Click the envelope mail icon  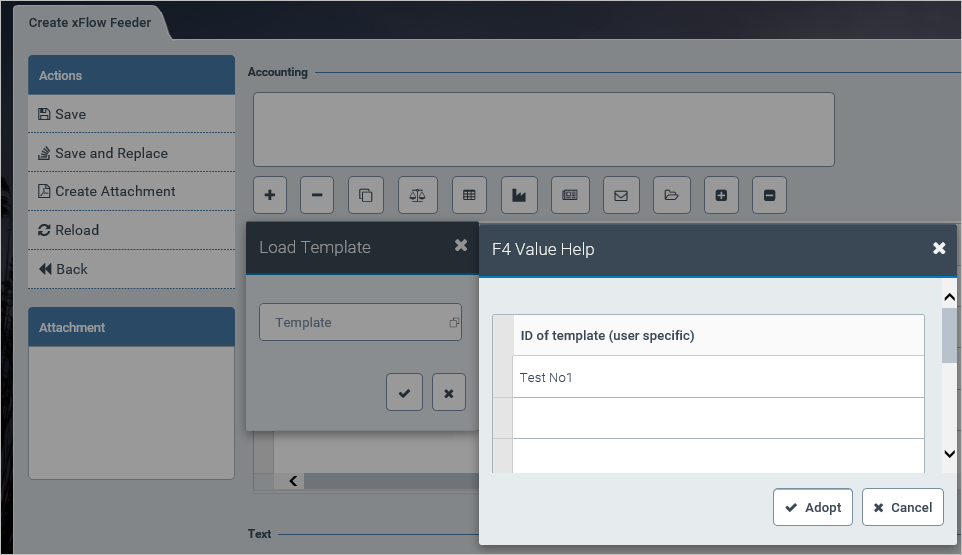click(620, 196)
